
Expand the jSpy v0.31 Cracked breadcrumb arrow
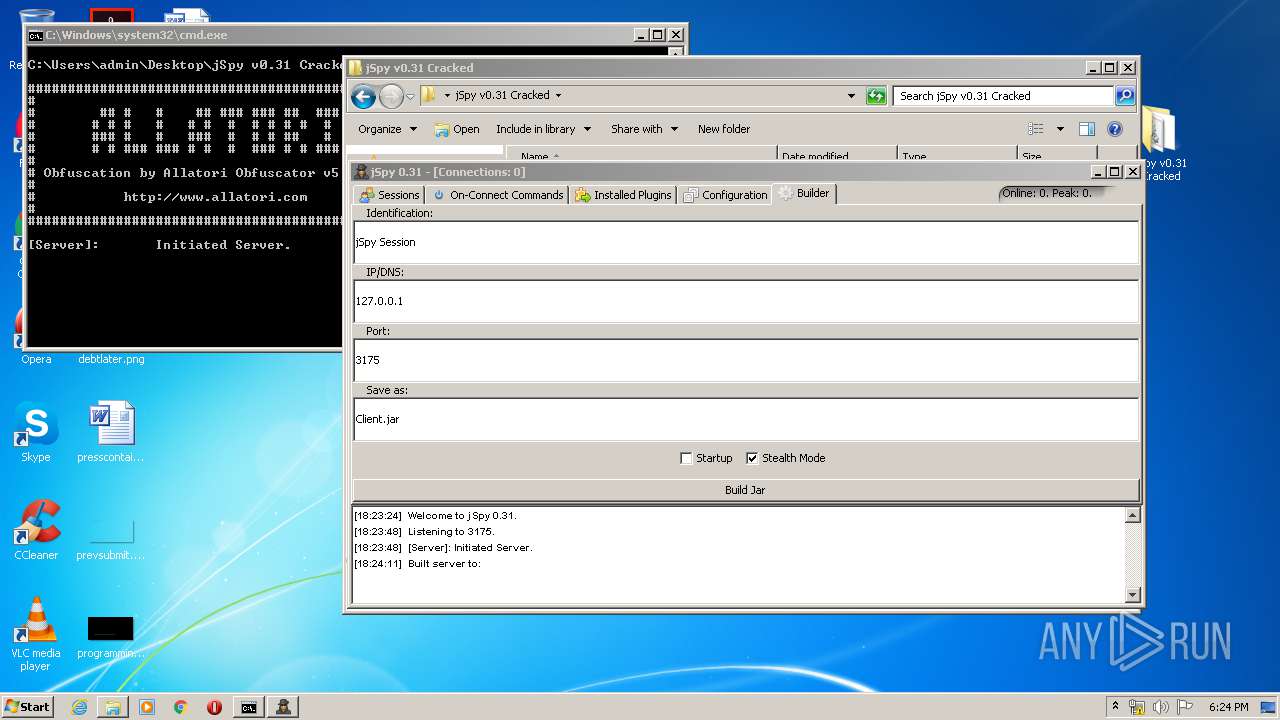558,96
